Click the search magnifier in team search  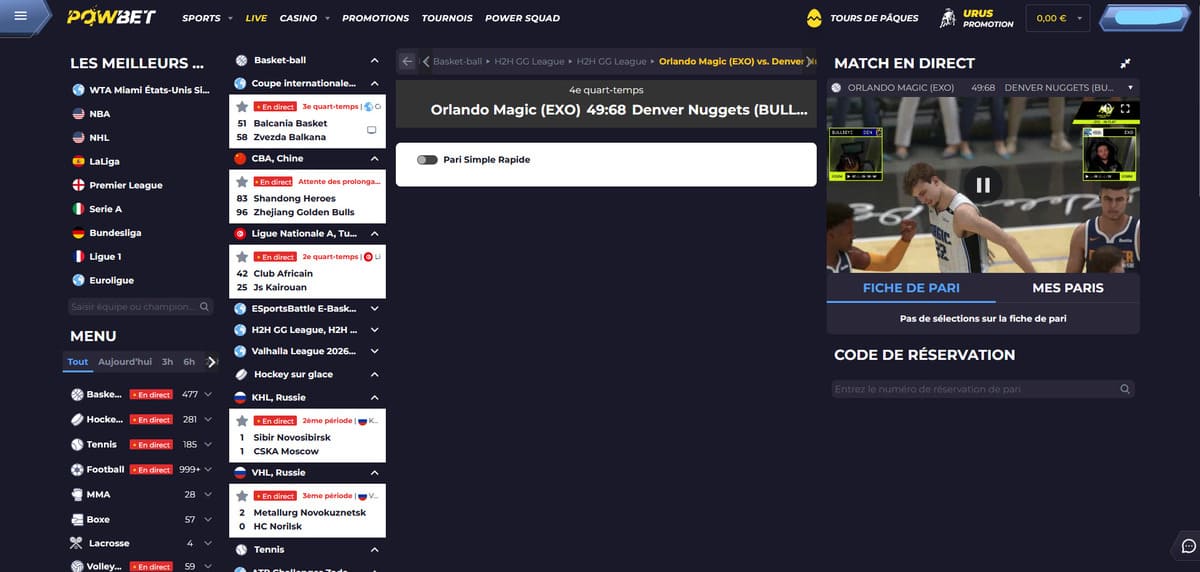point(205,307)
